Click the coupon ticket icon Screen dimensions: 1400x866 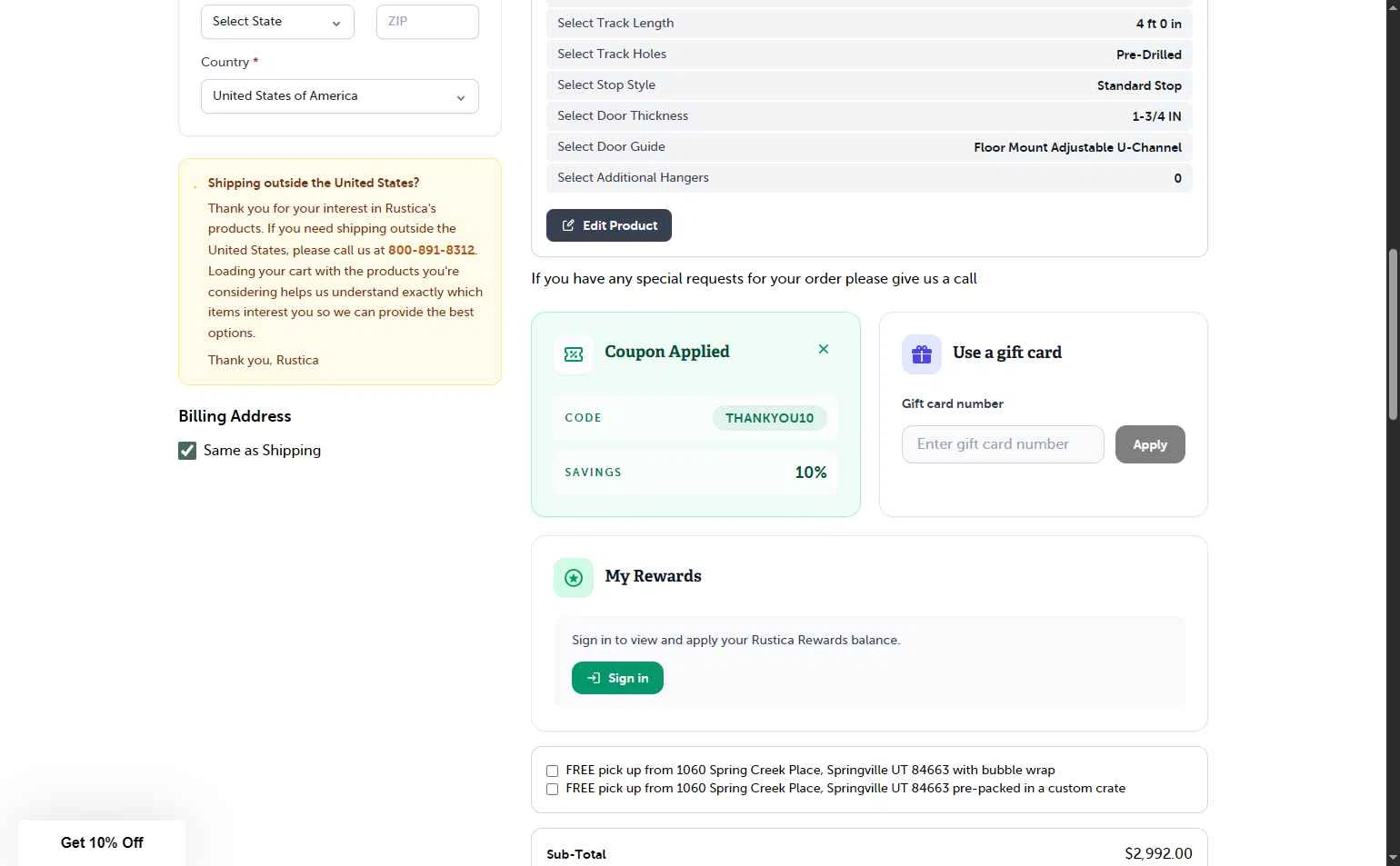[574, 354]
